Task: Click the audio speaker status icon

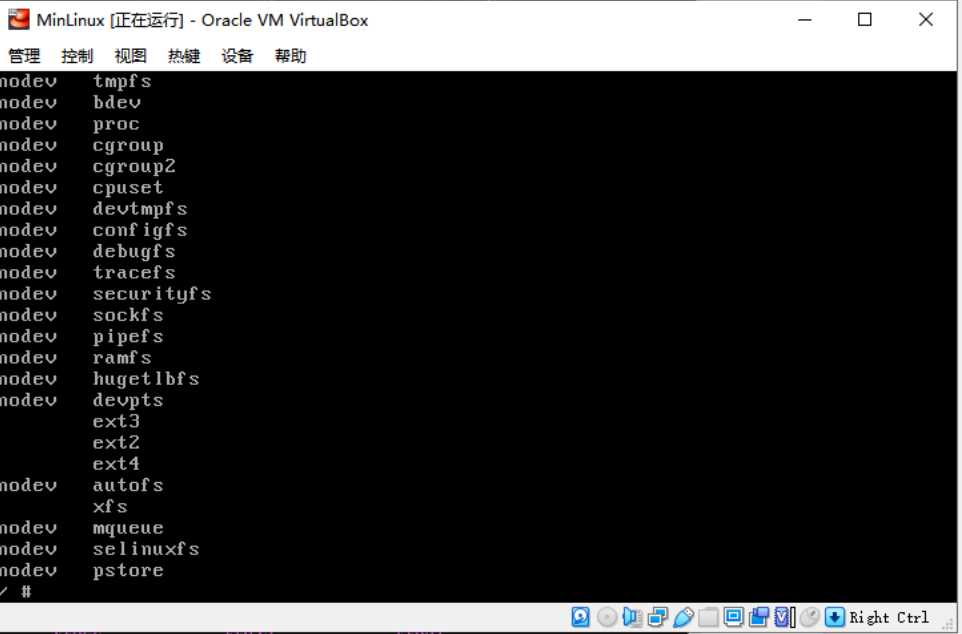Action: (632, 617)
